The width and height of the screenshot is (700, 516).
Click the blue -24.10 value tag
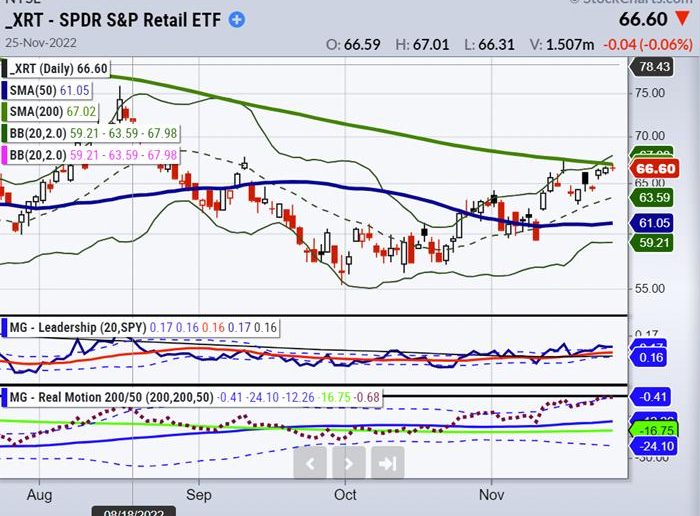click(653, 446)
